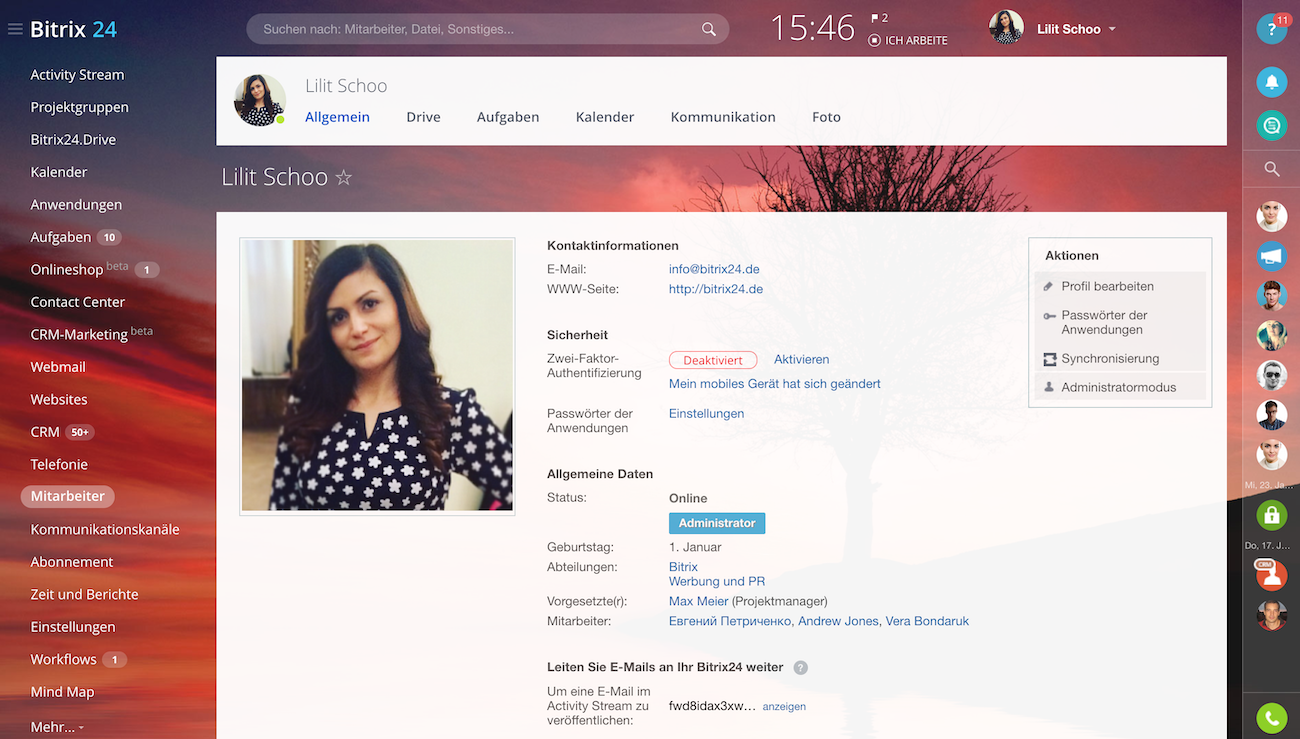Click the green phone call button
Viewport: 1300px width, 739px height.
(1272, 718)
